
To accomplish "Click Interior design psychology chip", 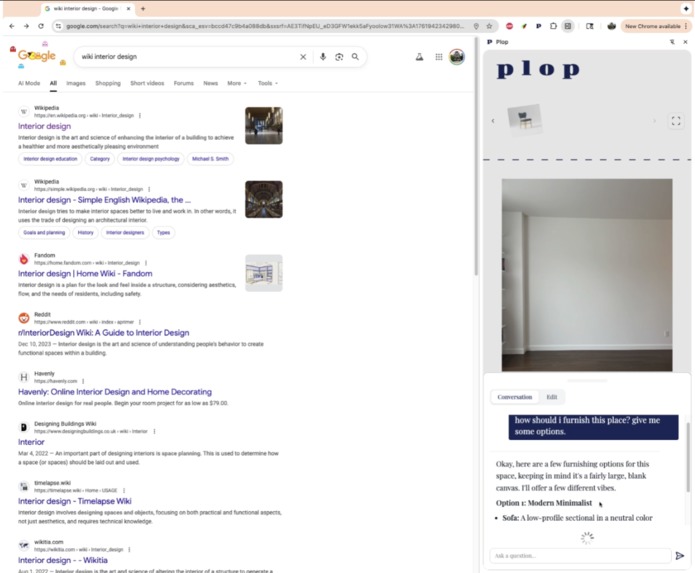I will pyautogui.click(x=151, y=159).
